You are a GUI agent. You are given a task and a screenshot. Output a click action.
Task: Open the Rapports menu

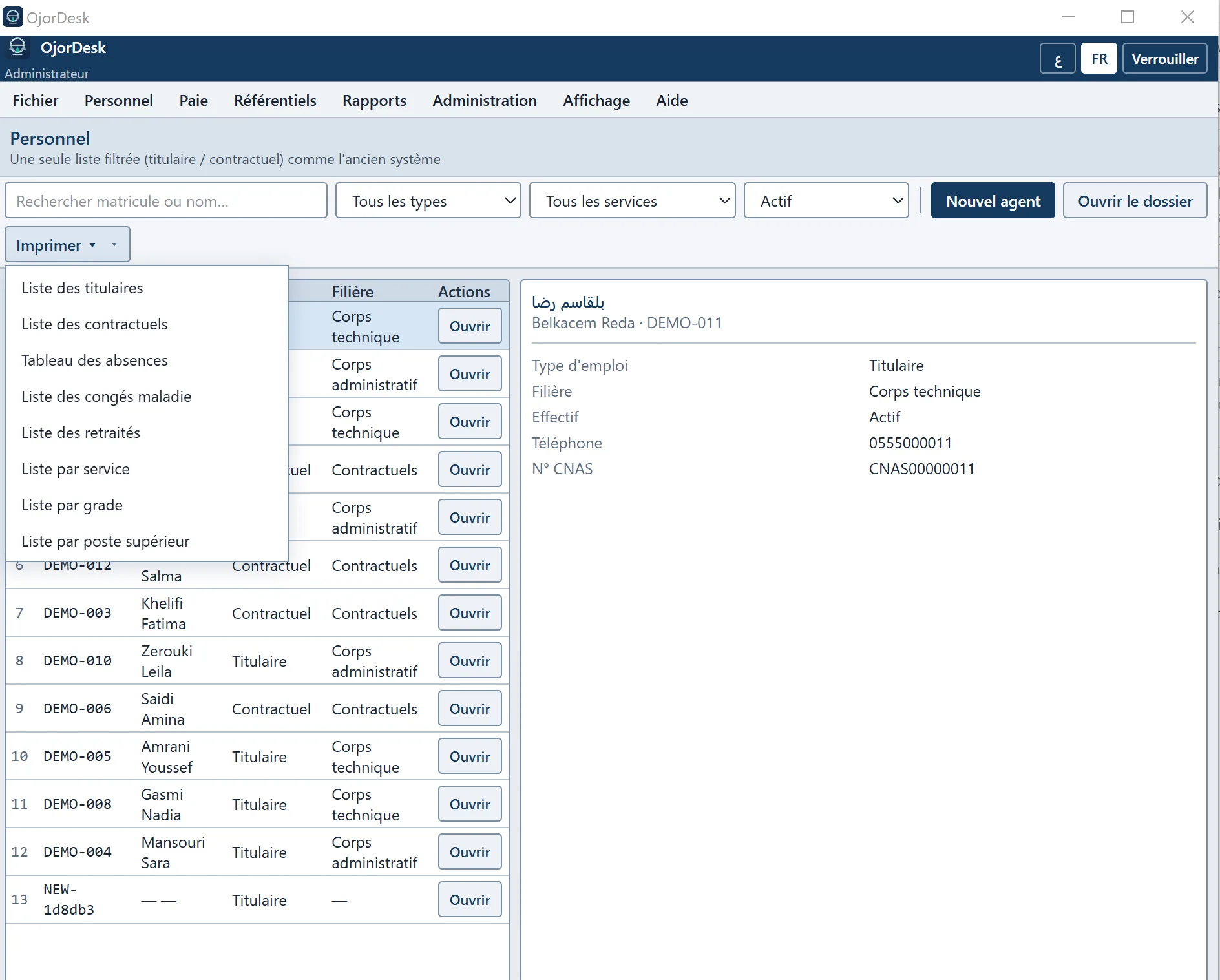pos(374,101)
